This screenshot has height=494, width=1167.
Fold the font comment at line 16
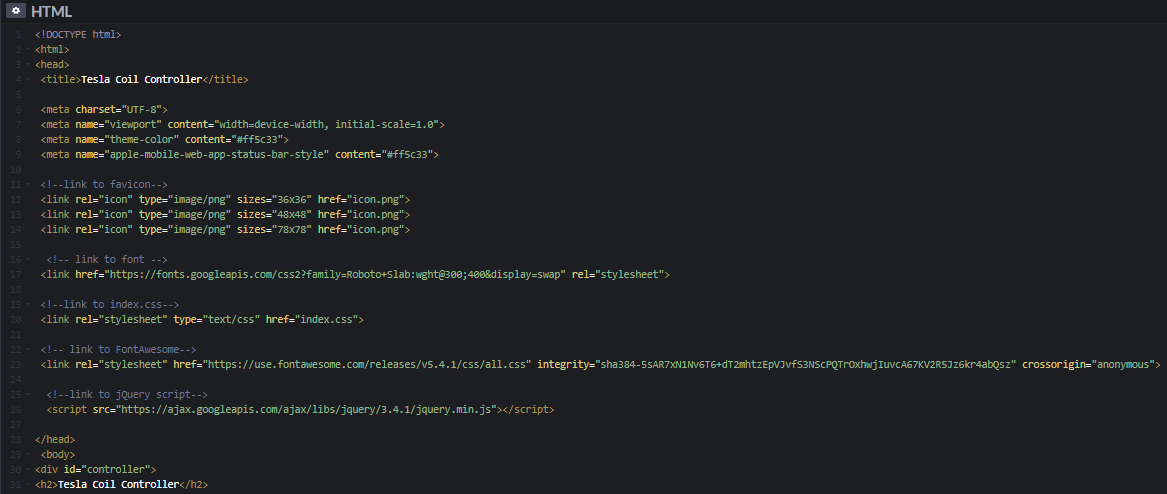(x=27, y=259)
